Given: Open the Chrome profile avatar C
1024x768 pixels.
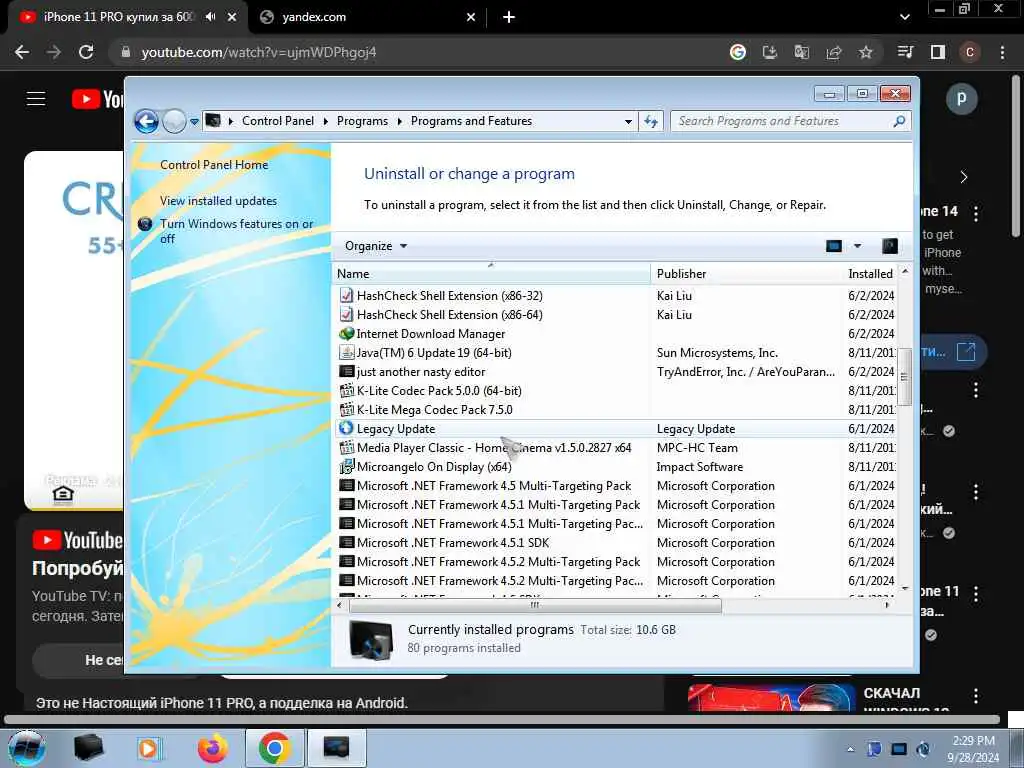Looking at the screenshot, I should click(x=970, y=52).
